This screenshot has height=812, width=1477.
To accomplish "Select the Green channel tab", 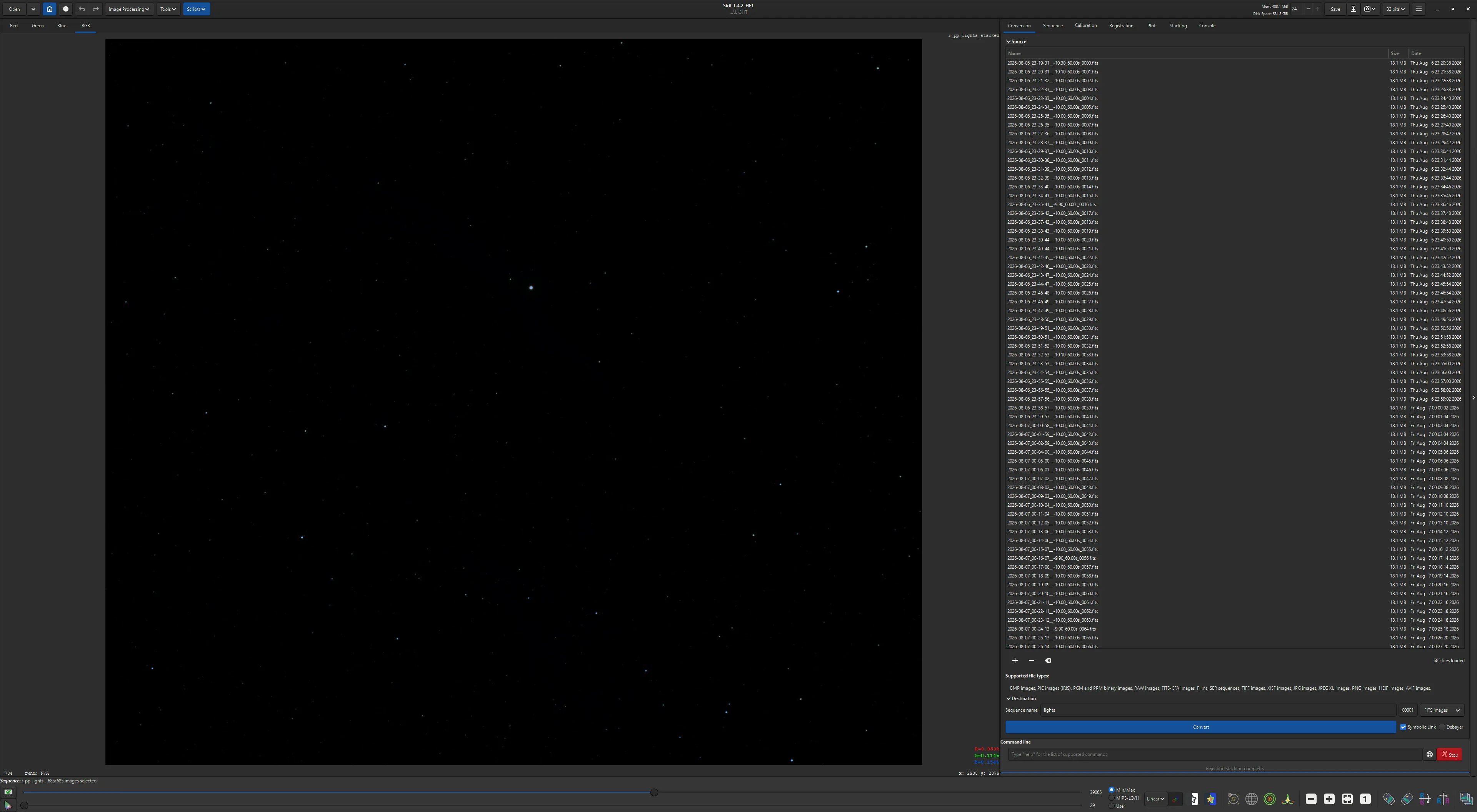I will [38, 26].
